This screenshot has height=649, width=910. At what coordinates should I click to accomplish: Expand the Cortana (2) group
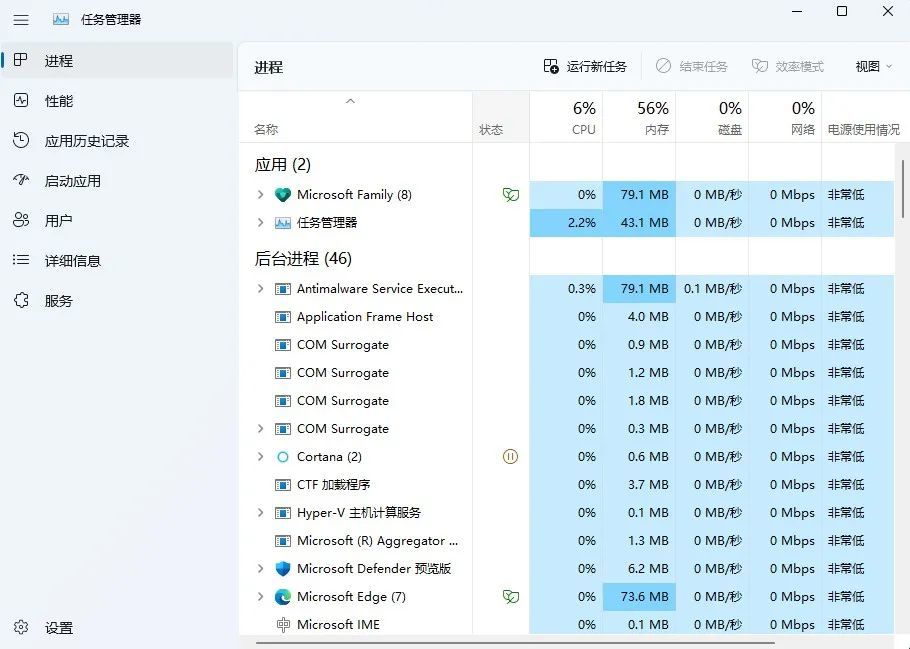[x=260, y=457]
